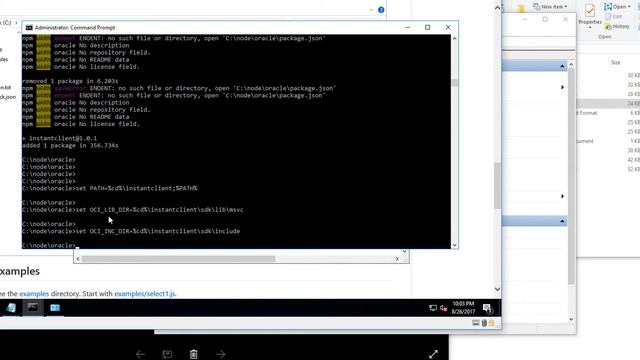Click the forward arrow in the bottom viewer bar
The image size is (640, 360).
220,354
